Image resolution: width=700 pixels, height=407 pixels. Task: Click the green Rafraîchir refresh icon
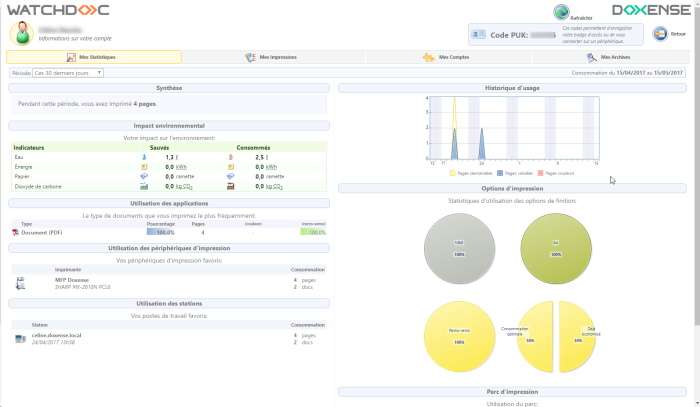pyautogui.click(x=562, y=11)
